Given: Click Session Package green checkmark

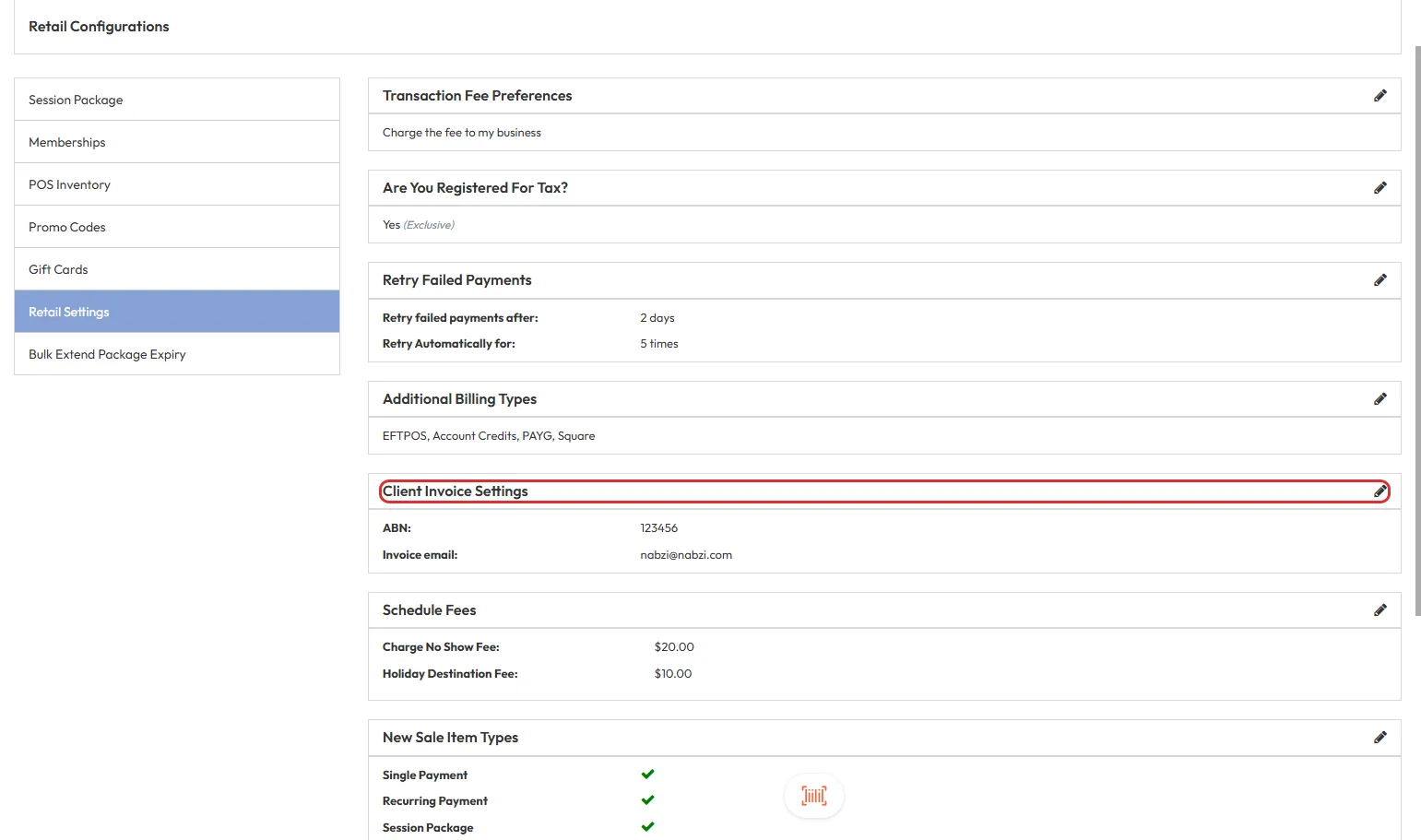Looking at the screenshot, I should click(647, 827).
